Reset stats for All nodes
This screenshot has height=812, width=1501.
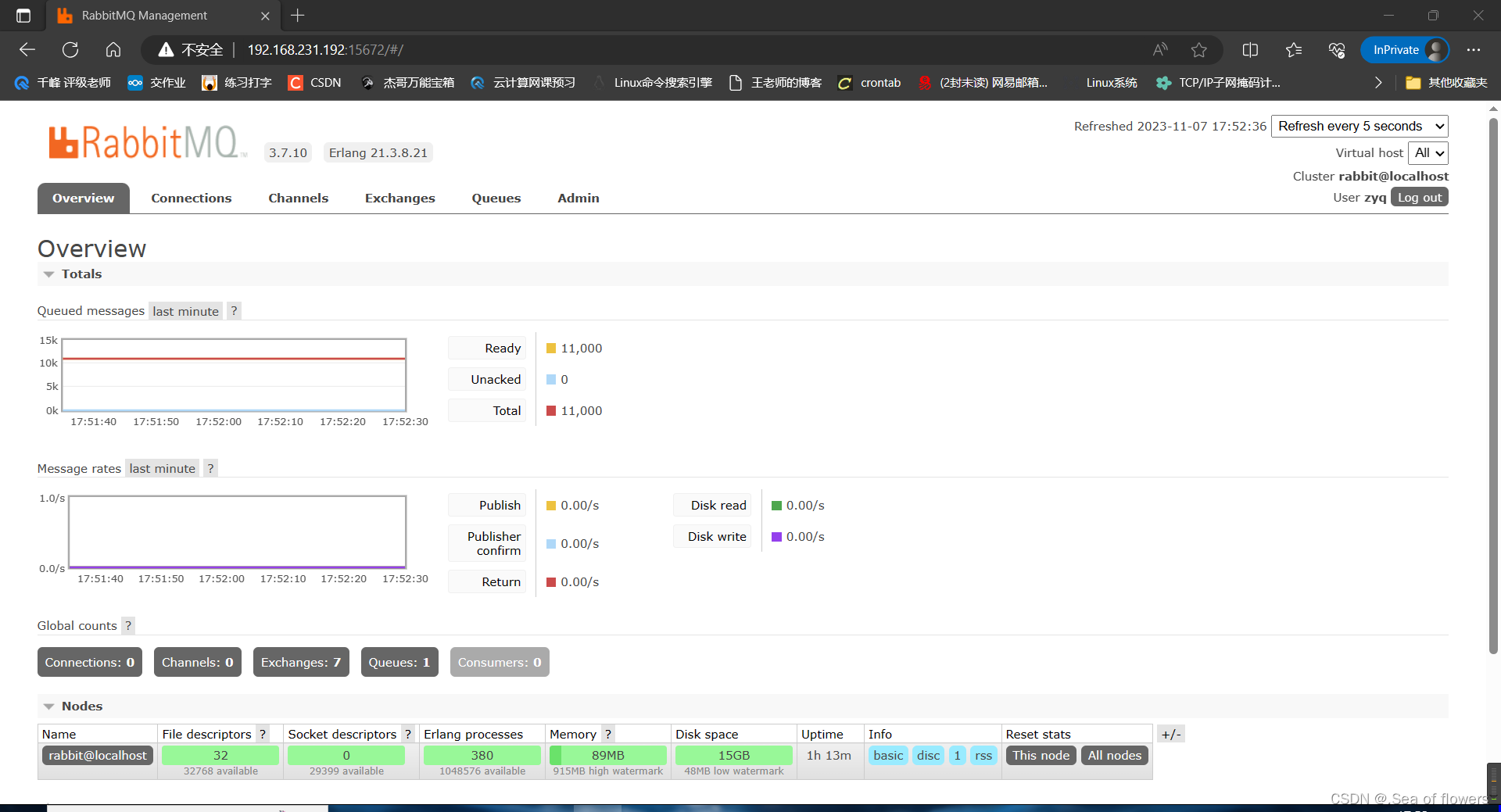coord(1115,756)
